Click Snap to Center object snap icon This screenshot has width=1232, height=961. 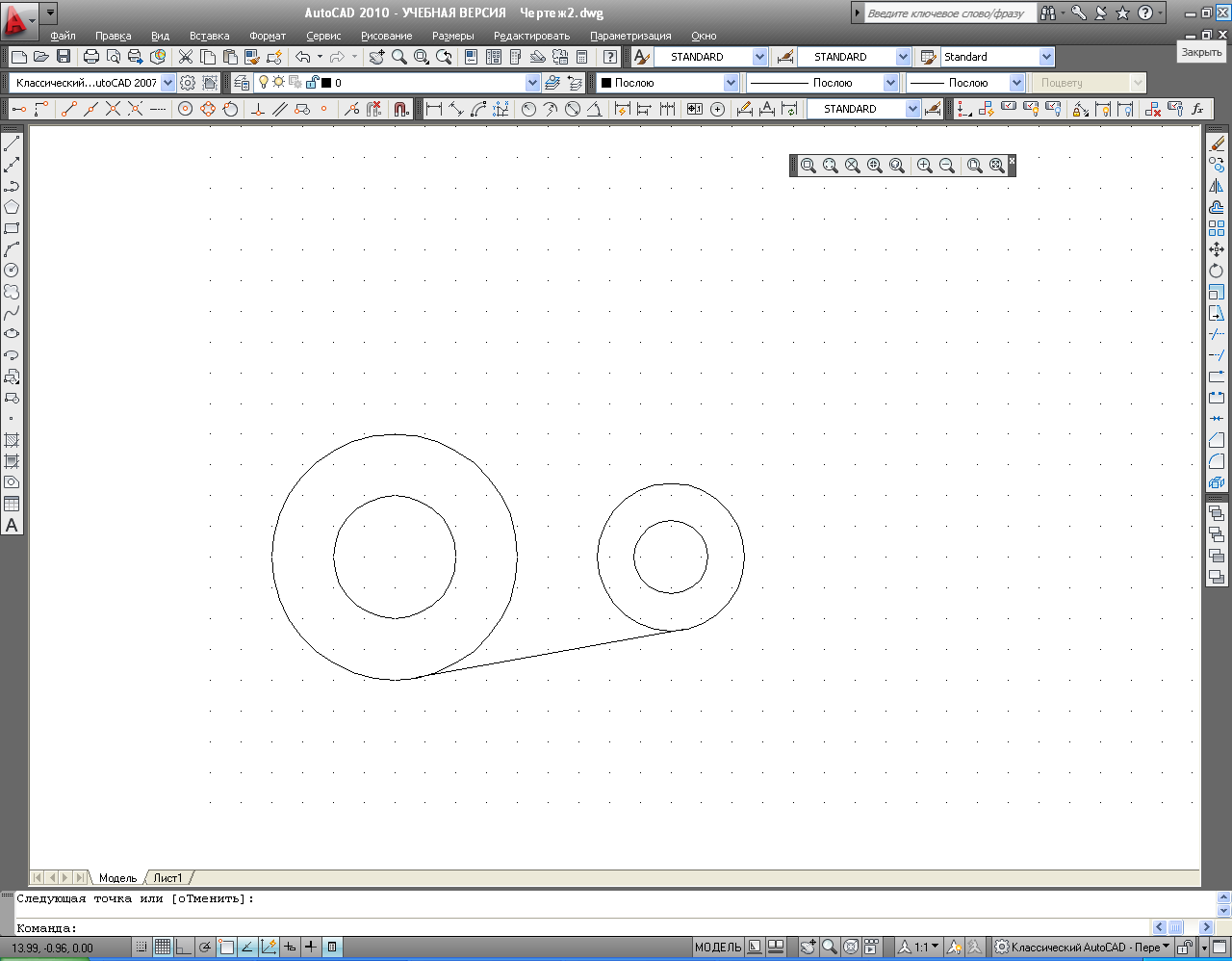(186, 109)
